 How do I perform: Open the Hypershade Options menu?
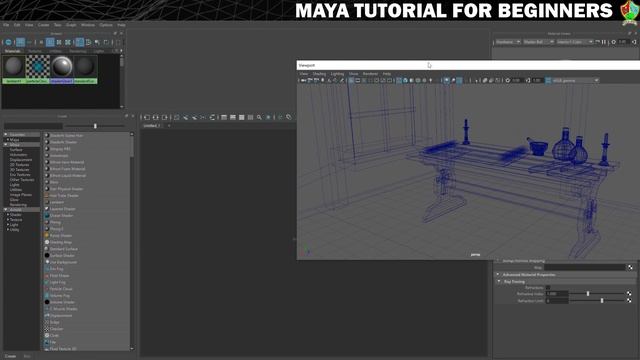coord(106,25)
